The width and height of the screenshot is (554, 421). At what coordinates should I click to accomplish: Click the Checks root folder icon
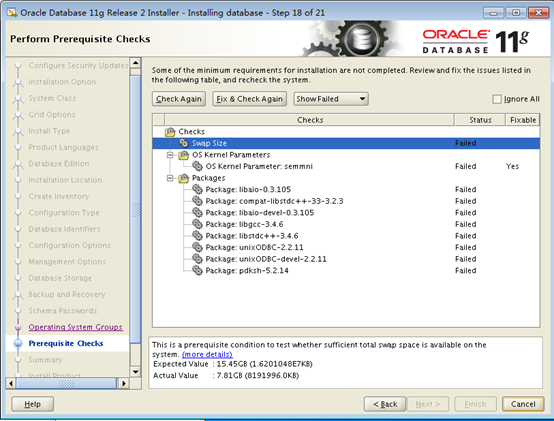pyautogui.click(x=170, y=132)
